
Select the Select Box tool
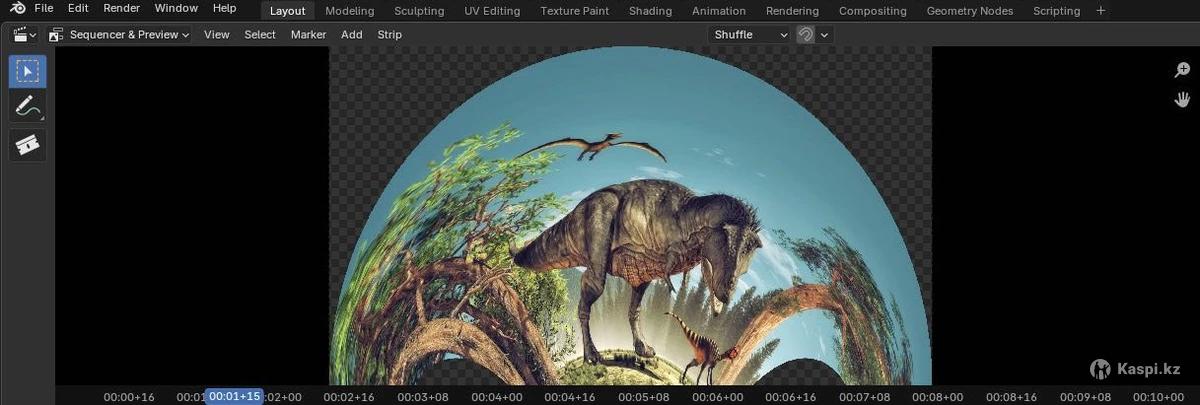click(x=27, y=71)
